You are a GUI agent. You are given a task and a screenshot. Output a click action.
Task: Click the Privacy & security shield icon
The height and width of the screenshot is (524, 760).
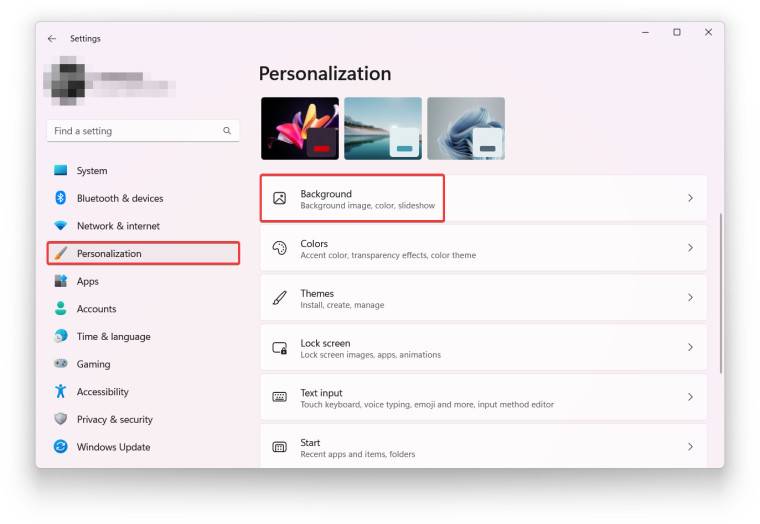click(x=61, y=420)
